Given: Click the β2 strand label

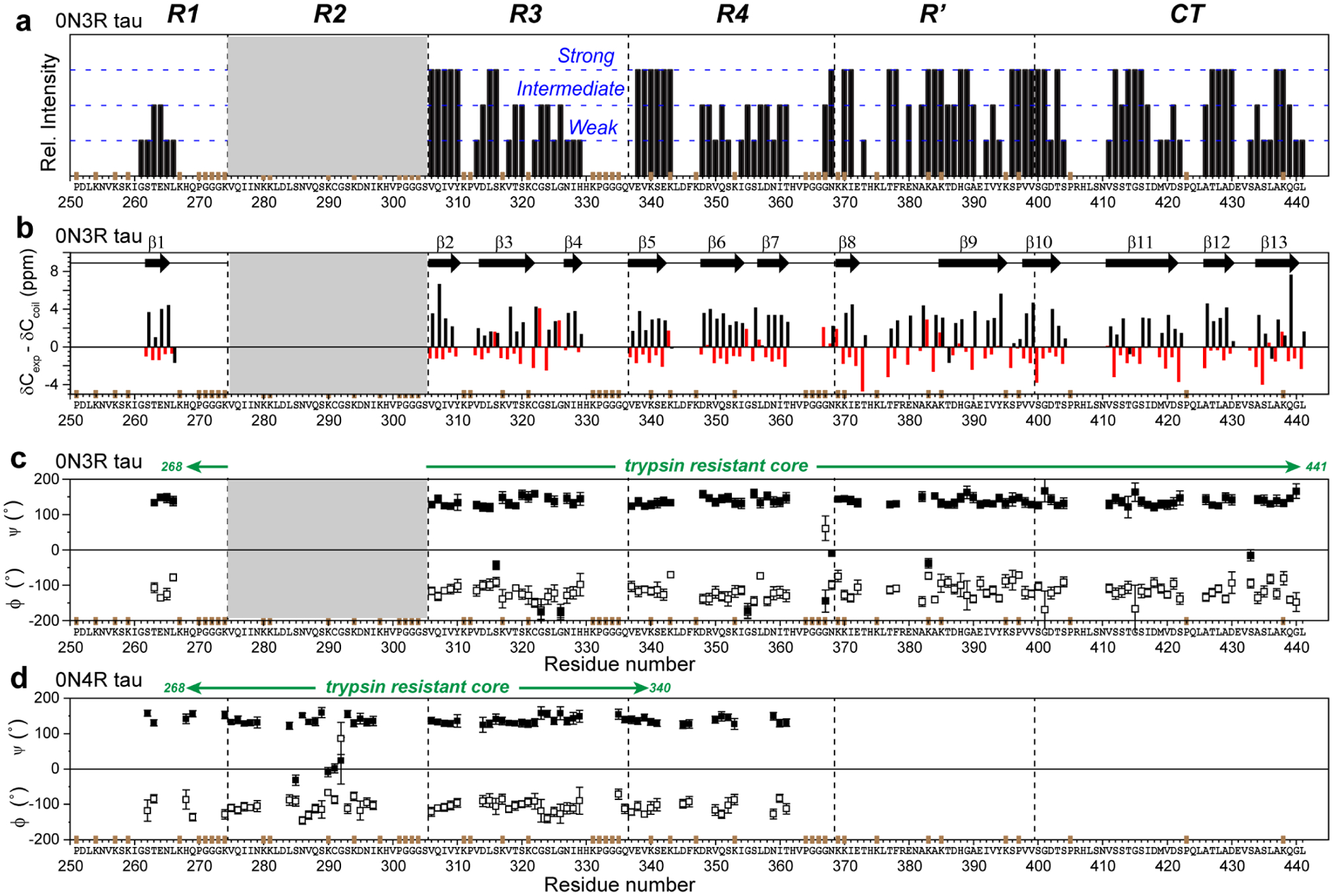Looking at the screenshot, I should (x=445, y=242).
